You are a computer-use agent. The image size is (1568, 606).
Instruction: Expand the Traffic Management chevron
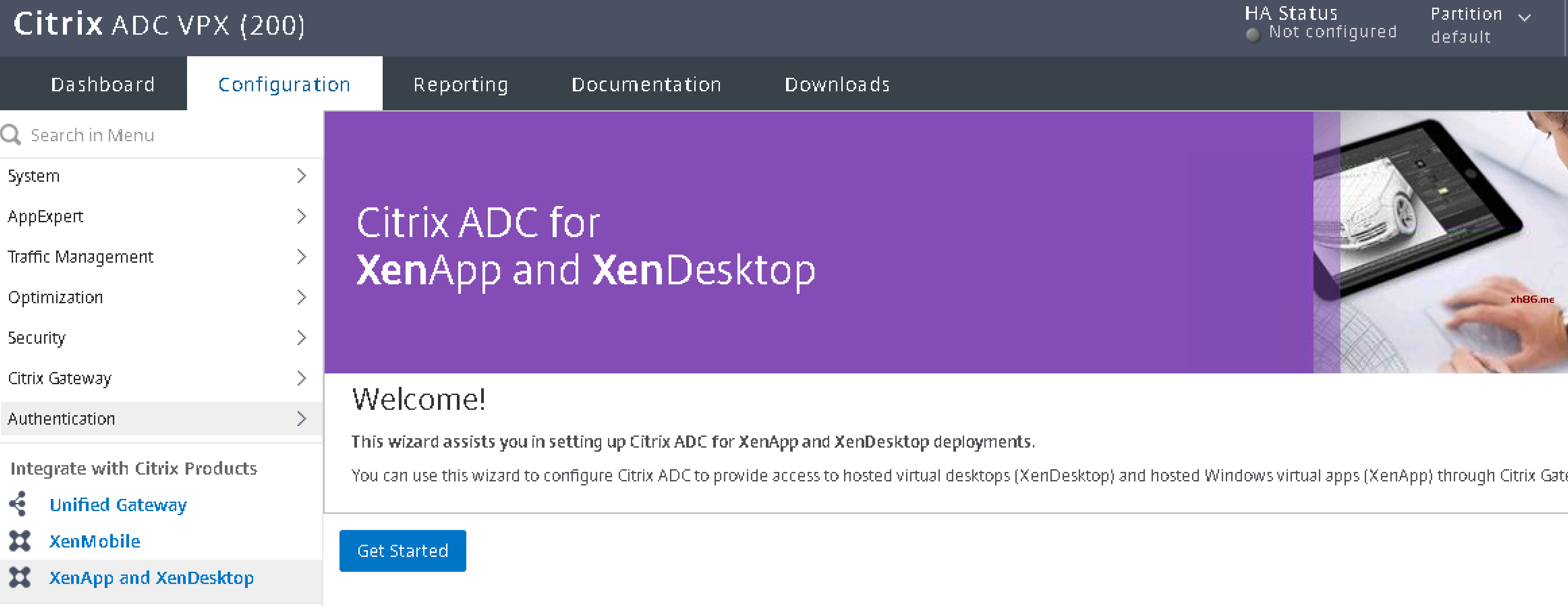pos(301,257)
